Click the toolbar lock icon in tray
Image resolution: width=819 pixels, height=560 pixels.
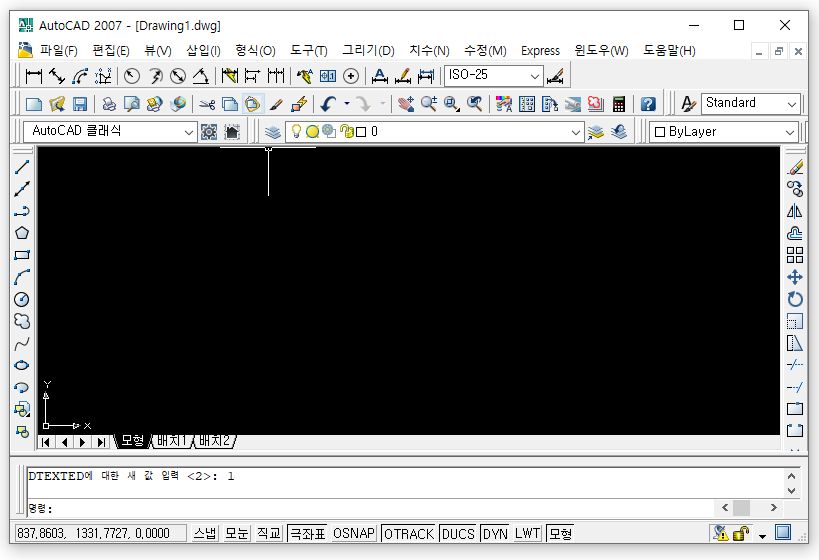click(x=741, y=533)
